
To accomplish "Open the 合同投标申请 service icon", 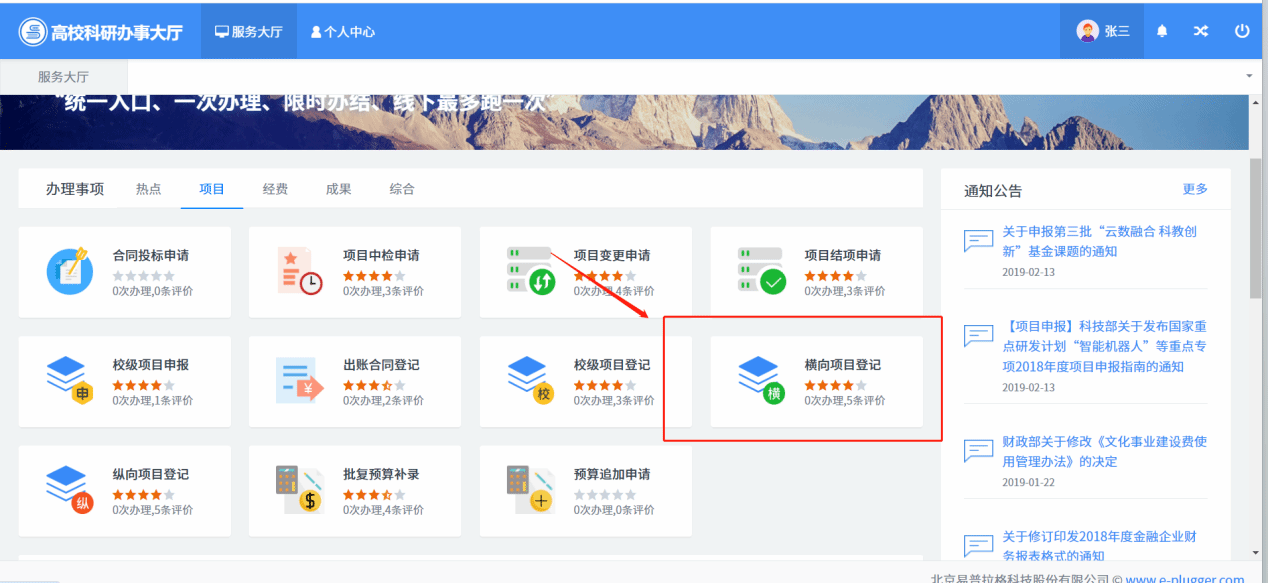I will 70,271.
